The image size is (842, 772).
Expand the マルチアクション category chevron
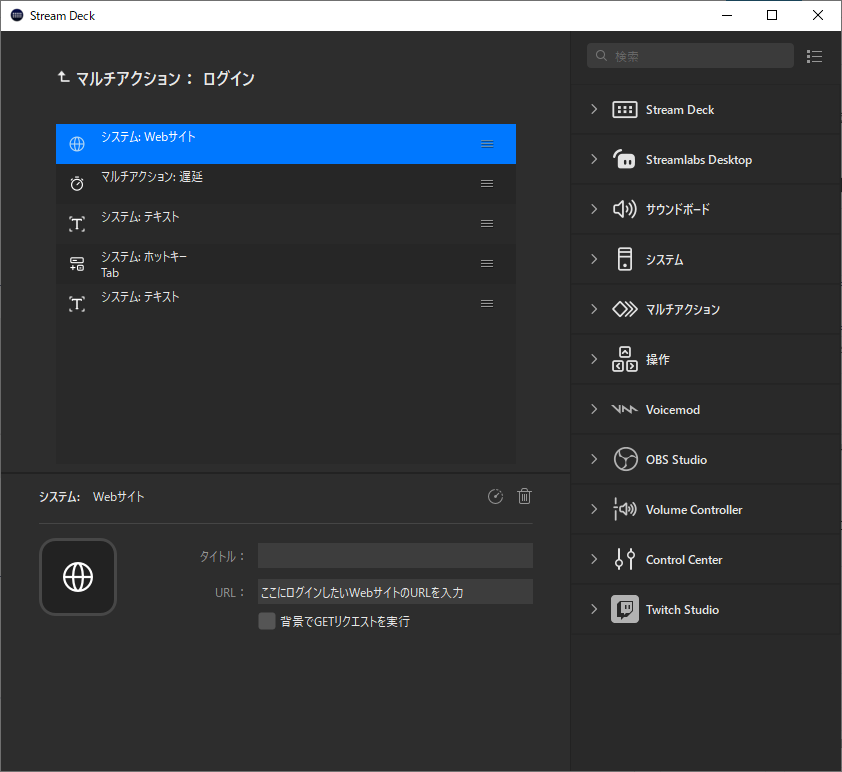click(x=594, y=309)
